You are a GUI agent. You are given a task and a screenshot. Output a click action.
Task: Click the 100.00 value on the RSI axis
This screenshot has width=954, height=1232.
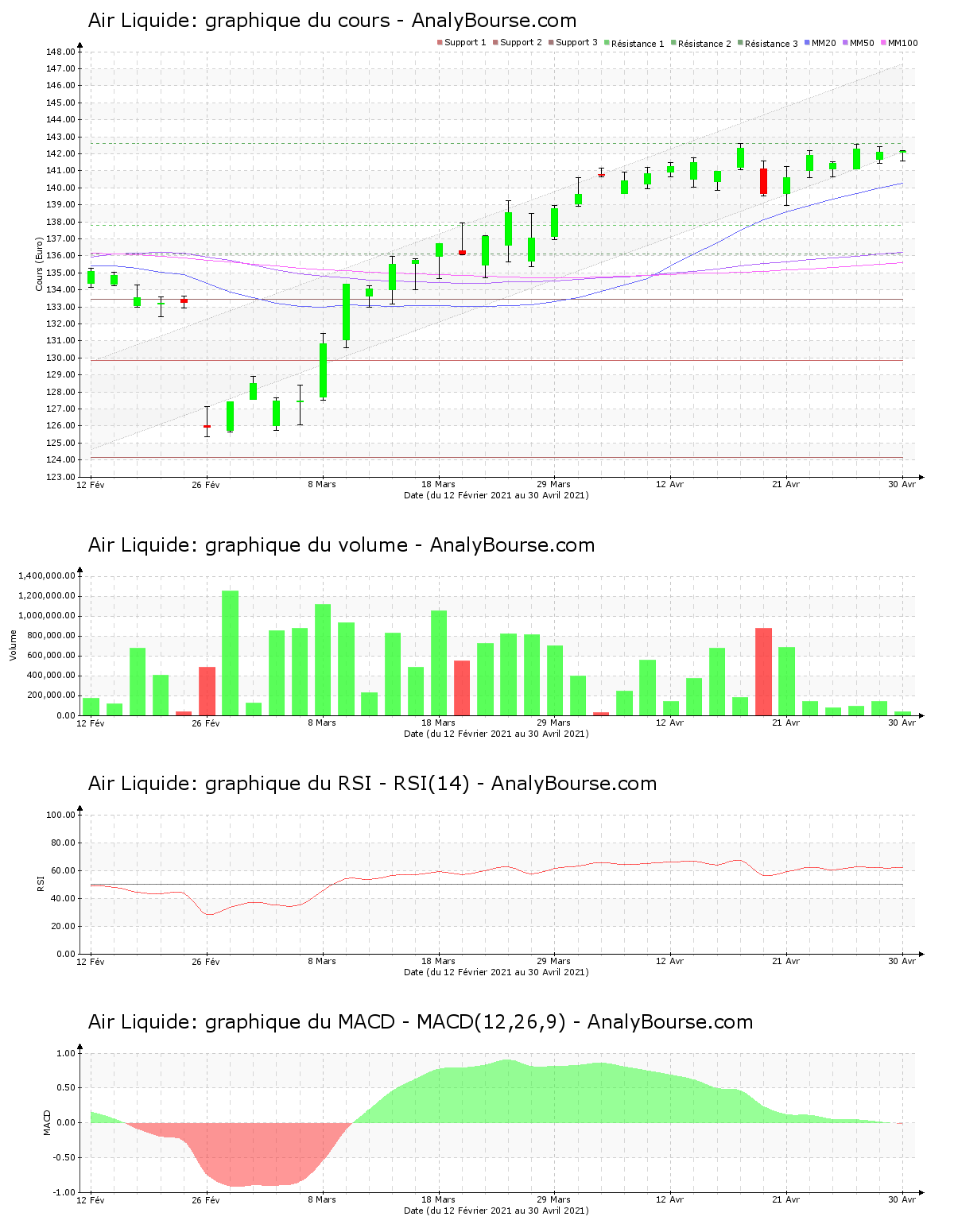60,815
